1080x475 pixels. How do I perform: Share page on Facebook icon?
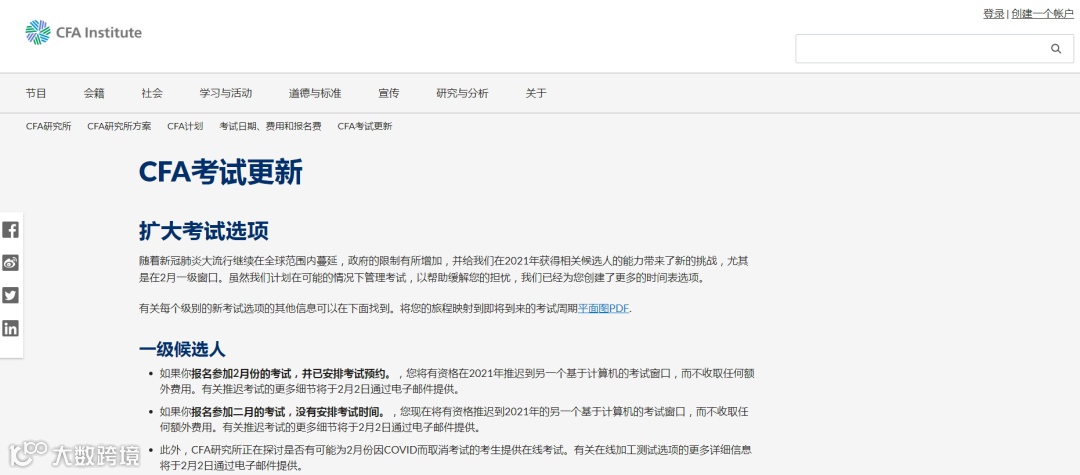pyautogui.click(x=10, y=230)
